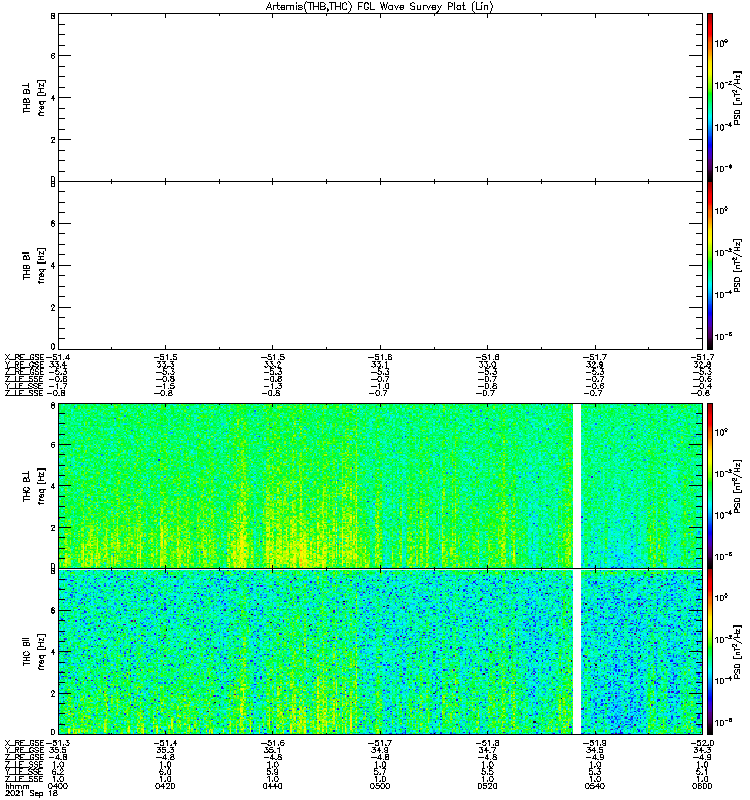Click the 4 Hz tick label on THC B⊥ axis

(53, 486)
